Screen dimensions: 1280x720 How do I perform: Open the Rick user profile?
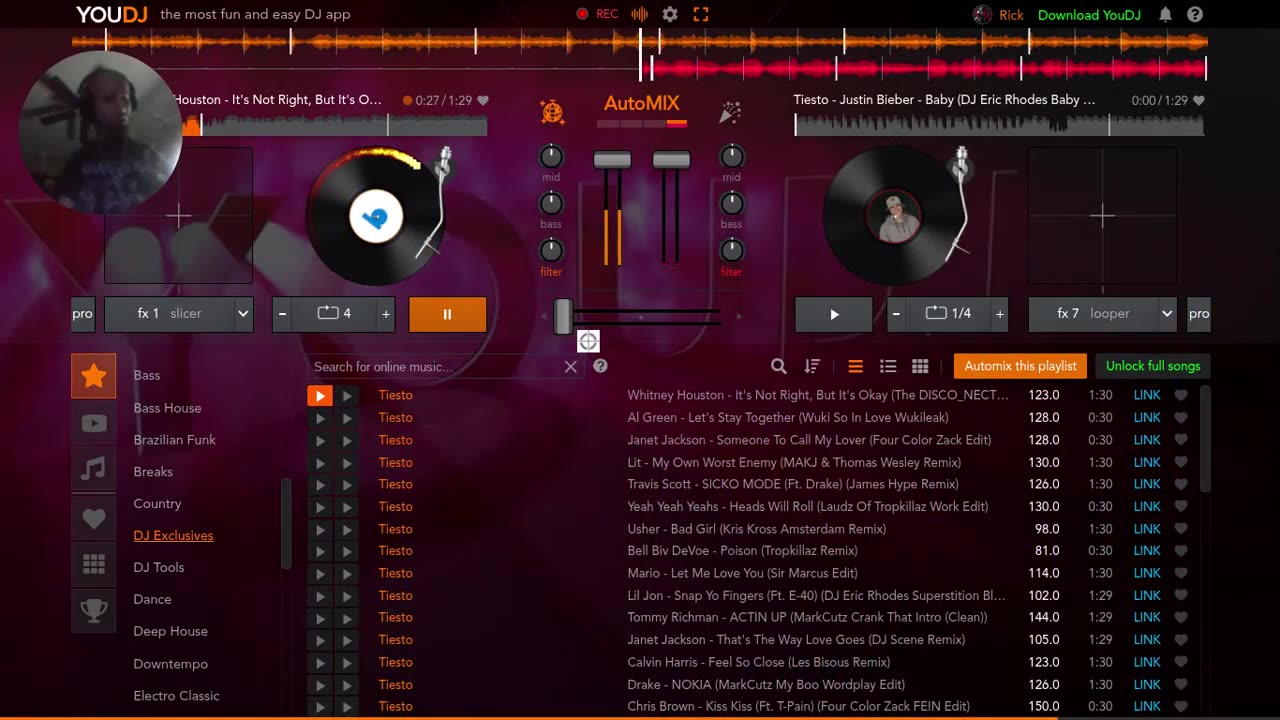point(998,15)
